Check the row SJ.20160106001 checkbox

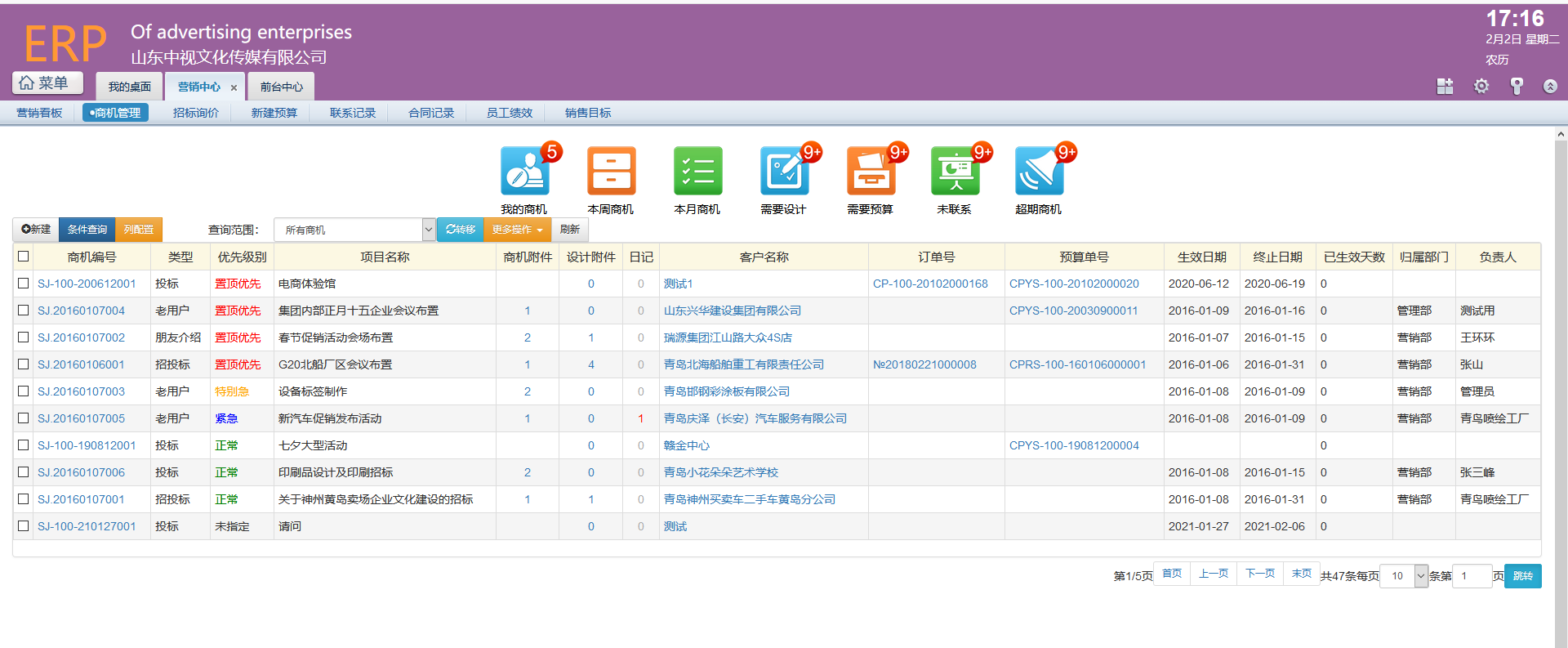24,364
